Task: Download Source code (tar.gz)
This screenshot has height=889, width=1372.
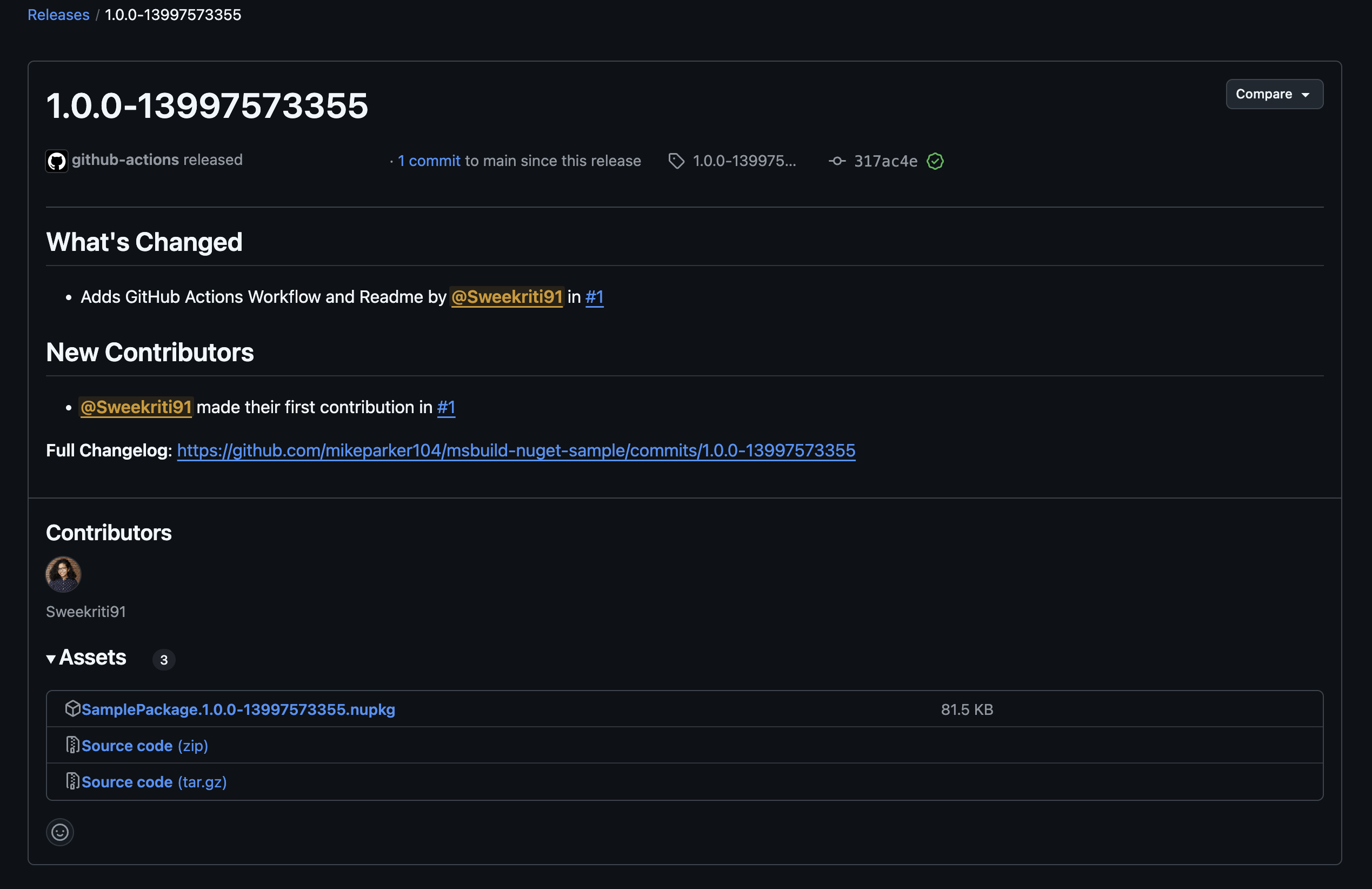Action: coord(154,782)
